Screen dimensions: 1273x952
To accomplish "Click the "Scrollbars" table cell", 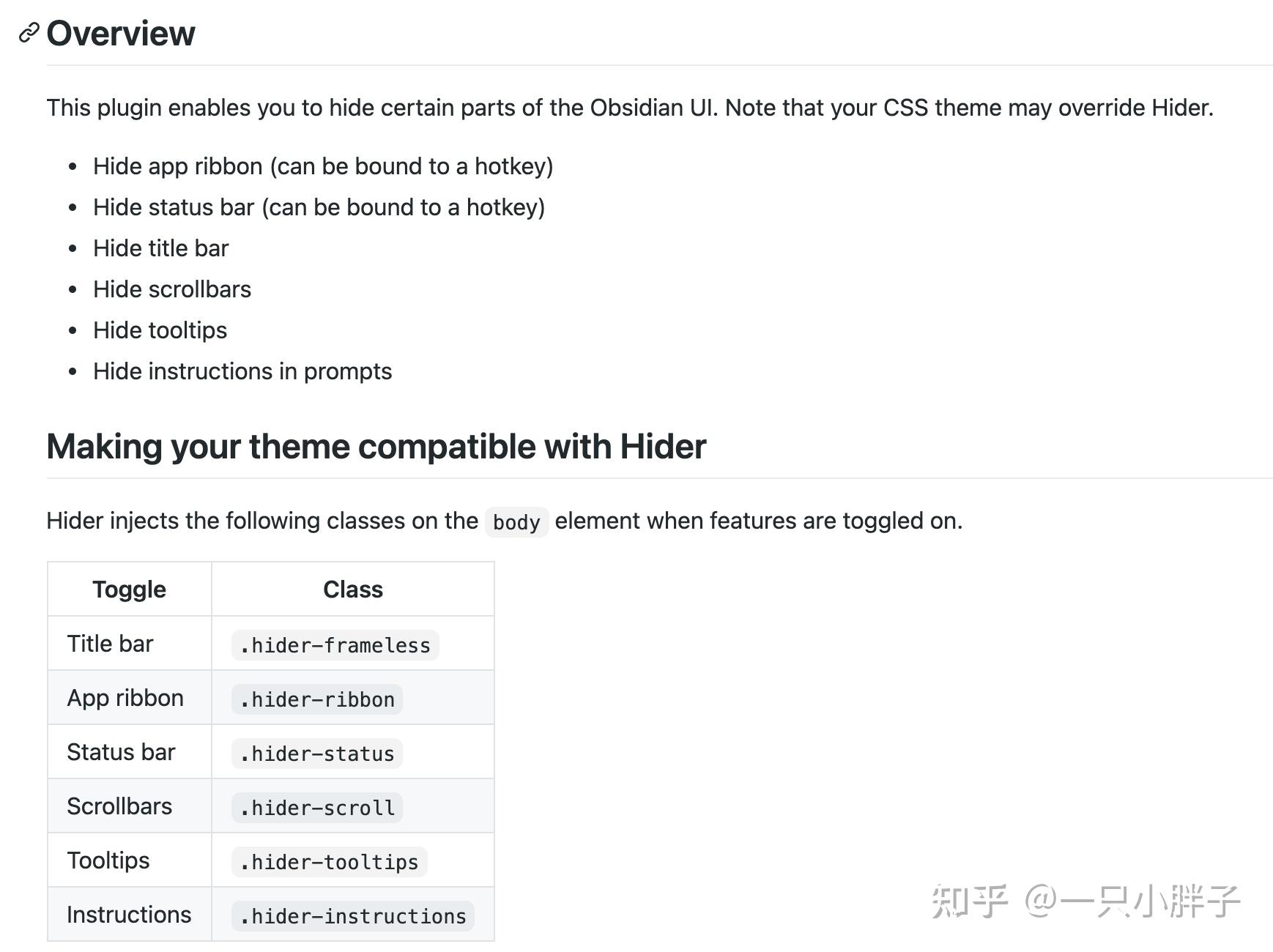I will [119, 806].
